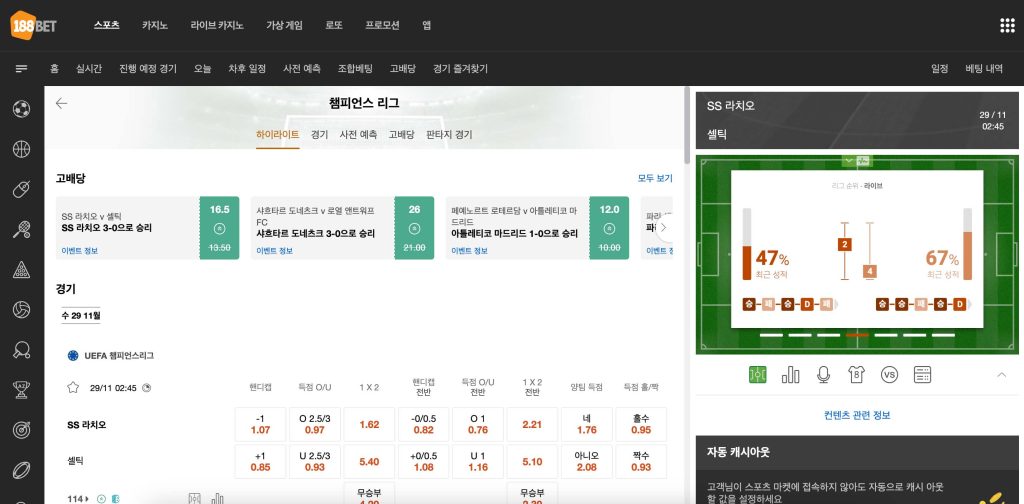Open the A-Z trophy icon in sidebar

[22, 390]
